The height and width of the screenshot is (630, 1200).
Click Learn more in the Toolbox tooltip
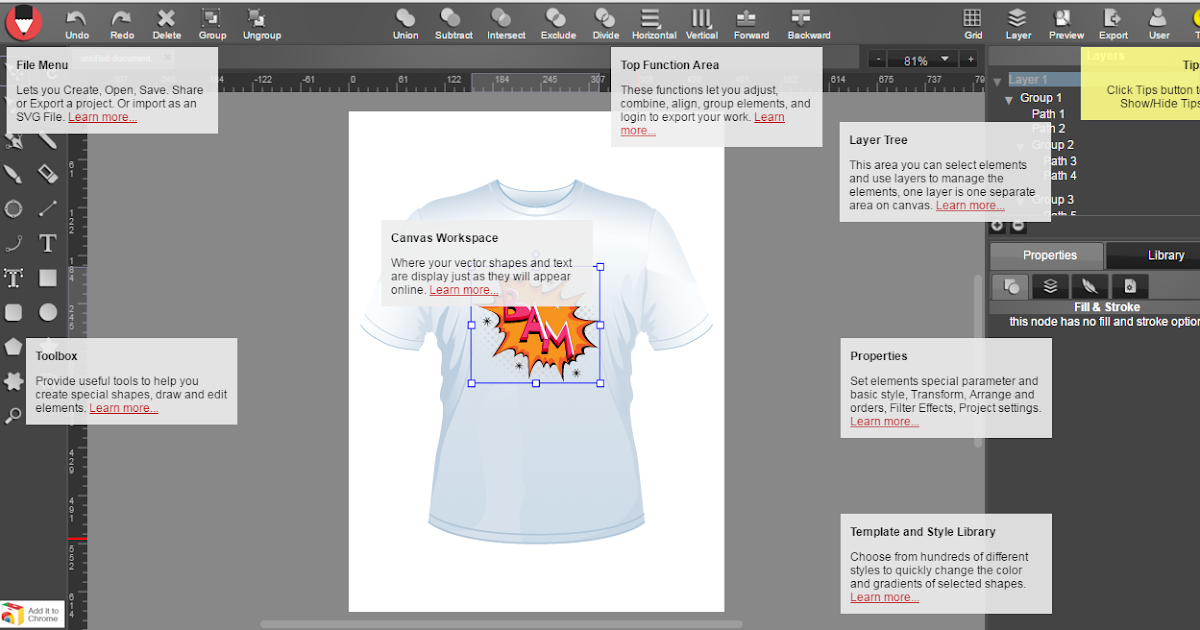[123, 407]
